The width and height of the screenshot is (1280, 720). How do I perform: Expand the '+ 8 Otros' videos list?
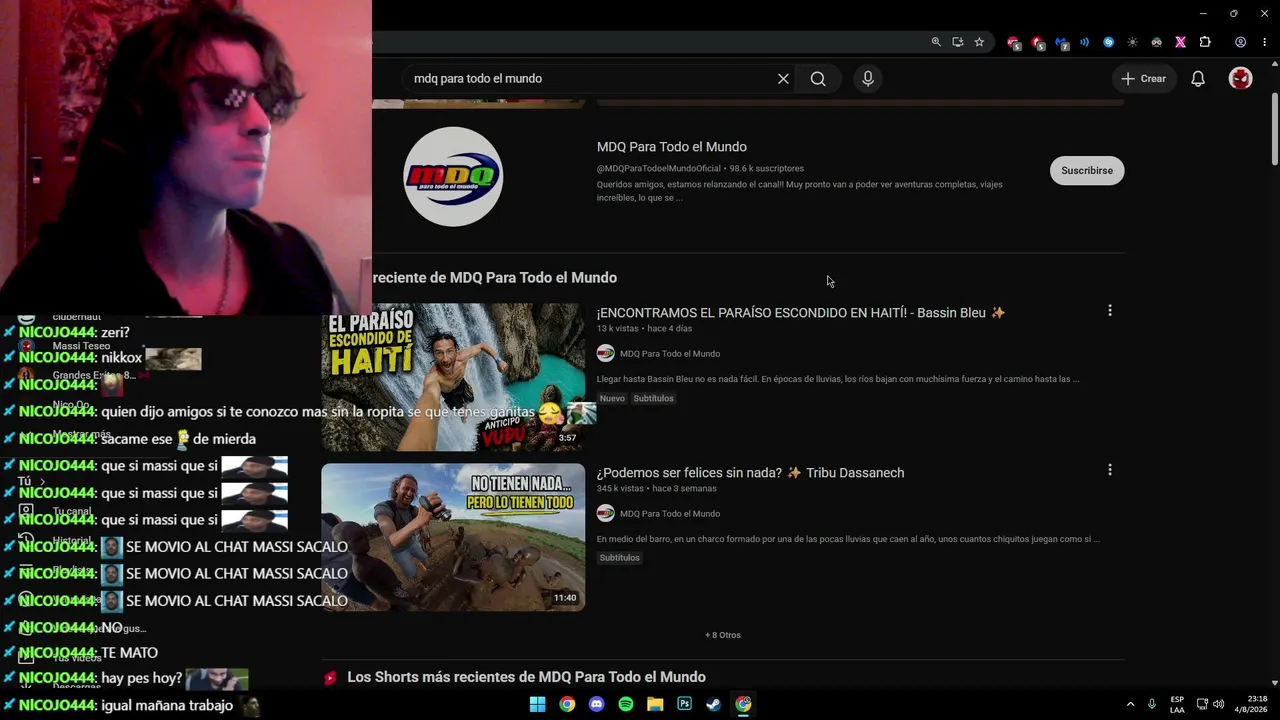(723, 635)
